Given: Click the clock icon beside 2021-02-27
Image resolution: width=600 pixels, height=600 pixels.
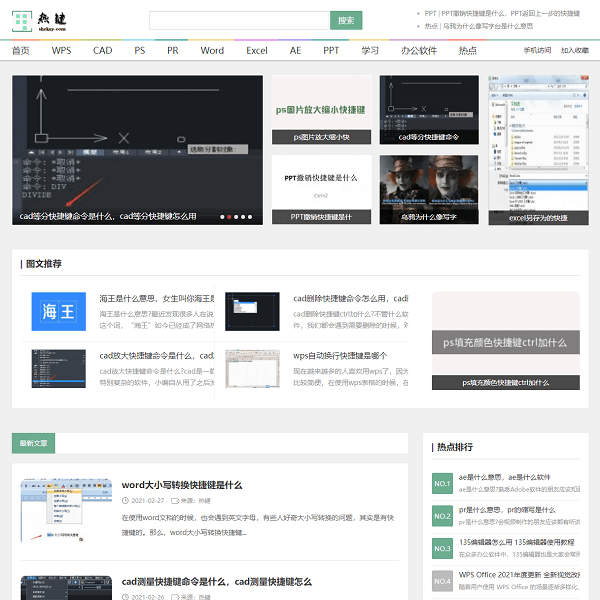Looking at the screenshot, I should pyautogui.click(x=125, y=501).
